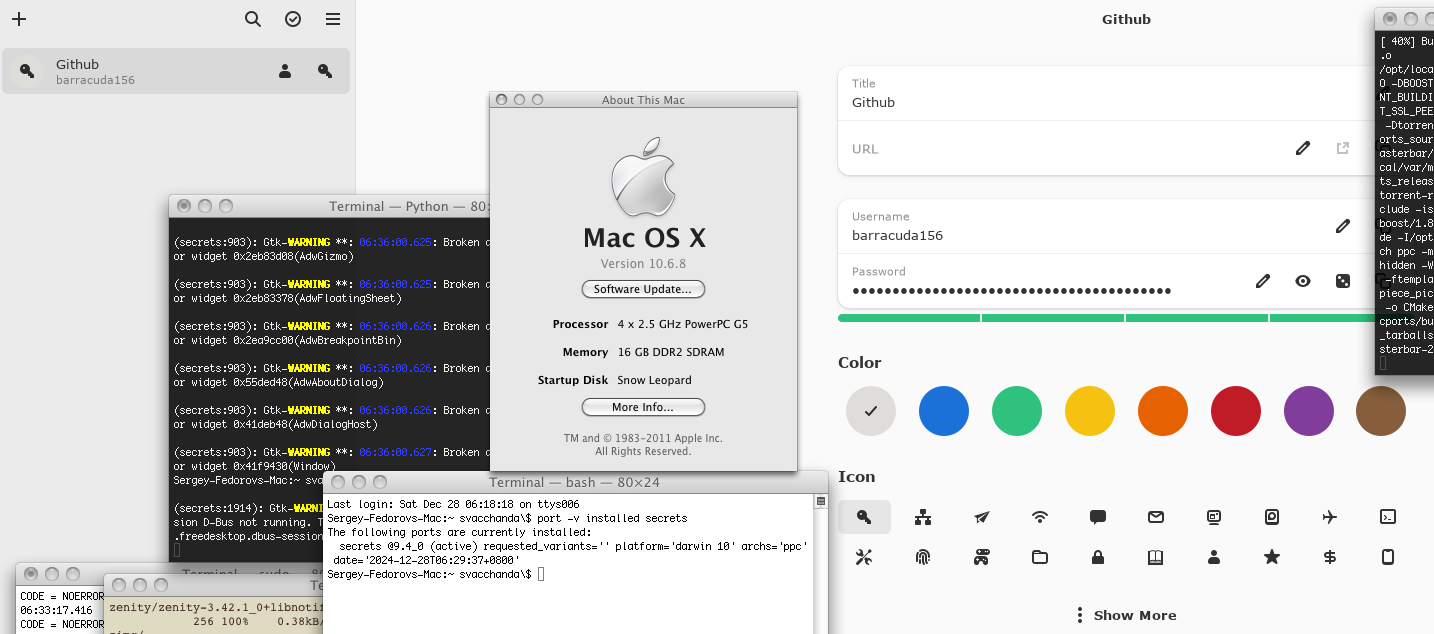This screenshot has height=634, width=1434.
Task: Select the Github entry in the sidebar list
Action: 176,71
